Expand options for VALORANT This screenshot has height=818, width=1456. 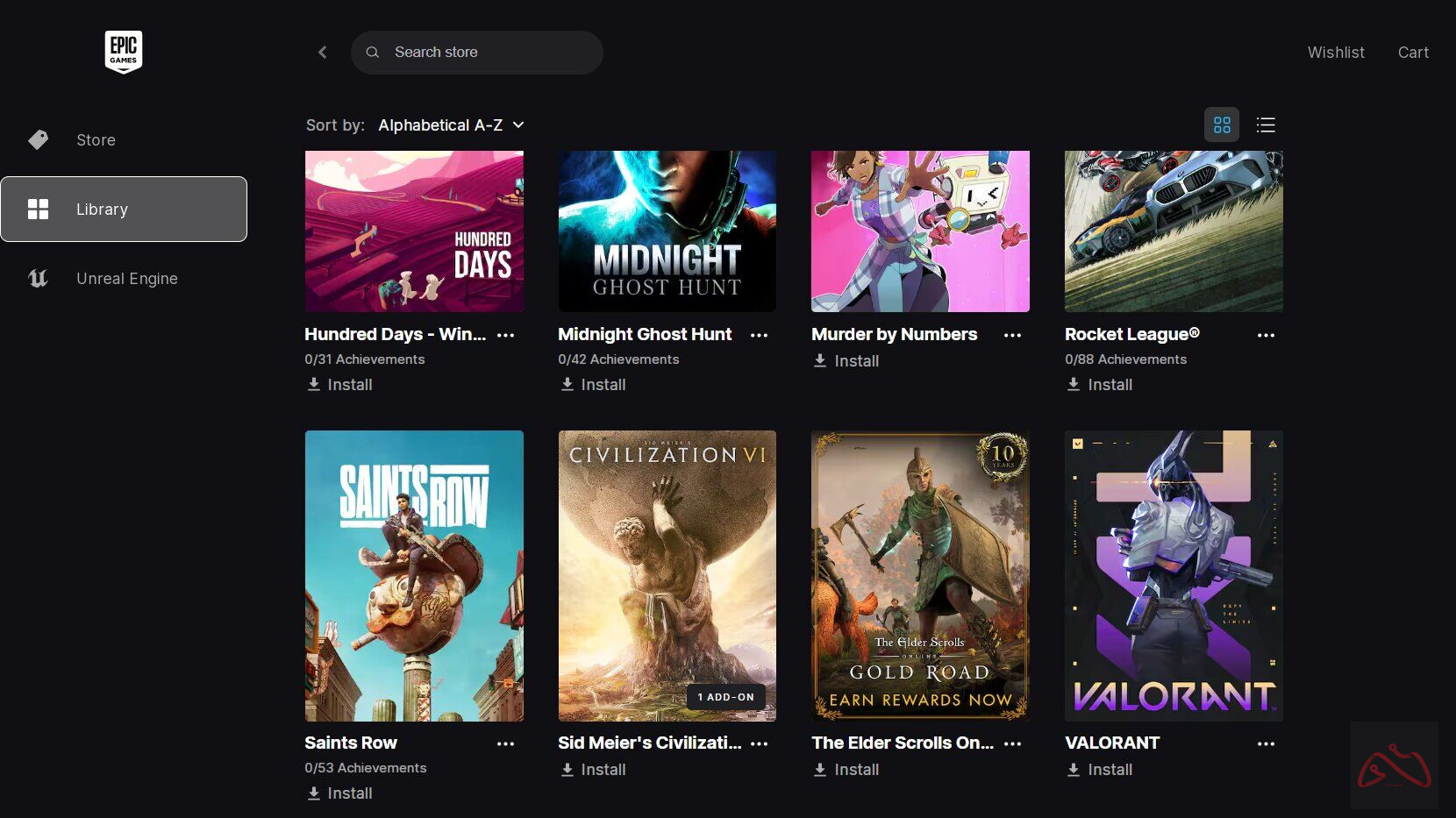(x=1265, y=743)
